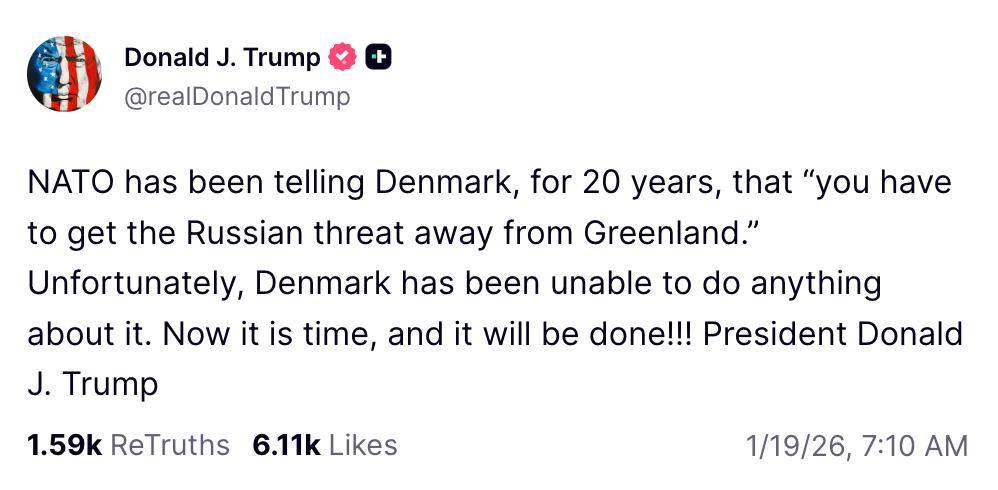The height and width of the screenshot is (490, 998).
Task: Click the red verified checkmark badge
Action: (x=342, y=58)
